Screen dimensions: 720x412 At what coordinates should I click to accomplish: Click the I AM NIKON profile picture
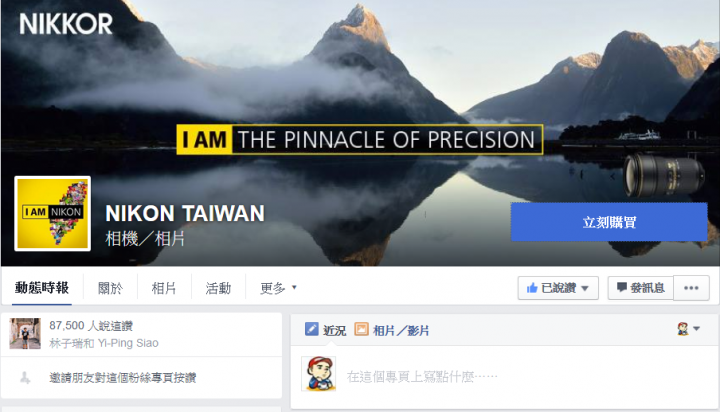(x=52, y=214)
